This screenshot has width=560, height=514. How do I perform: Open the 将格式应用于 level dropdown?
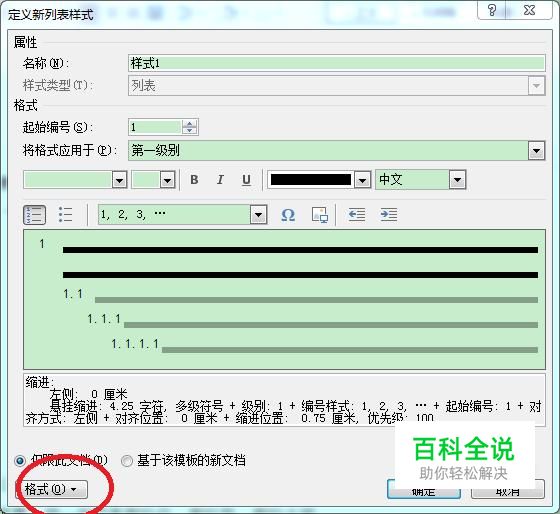tap(536, 150)
